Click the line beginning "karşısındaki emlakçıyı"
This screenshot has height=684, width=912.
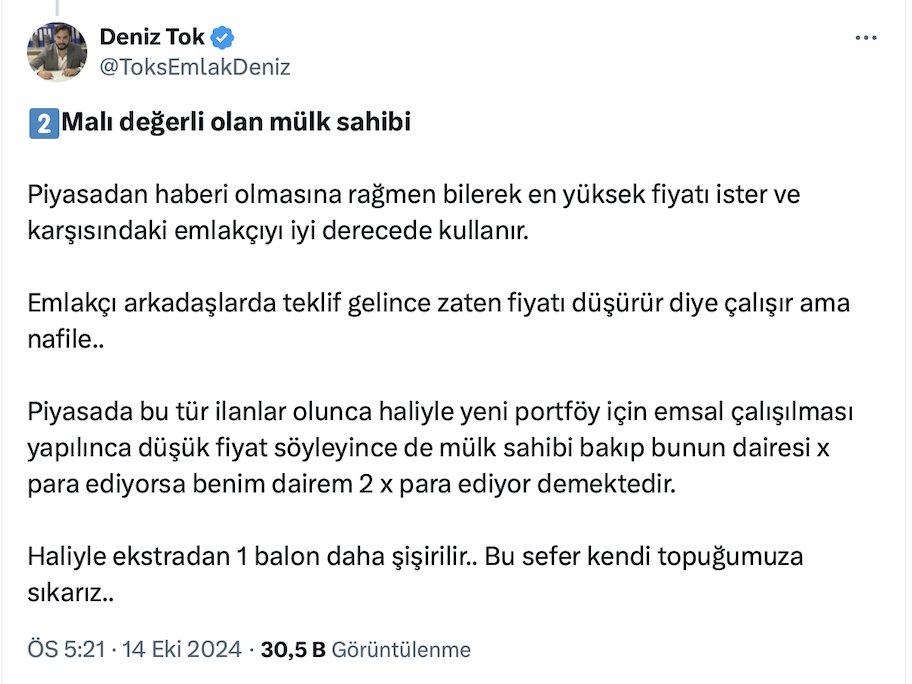click(275, 232)
